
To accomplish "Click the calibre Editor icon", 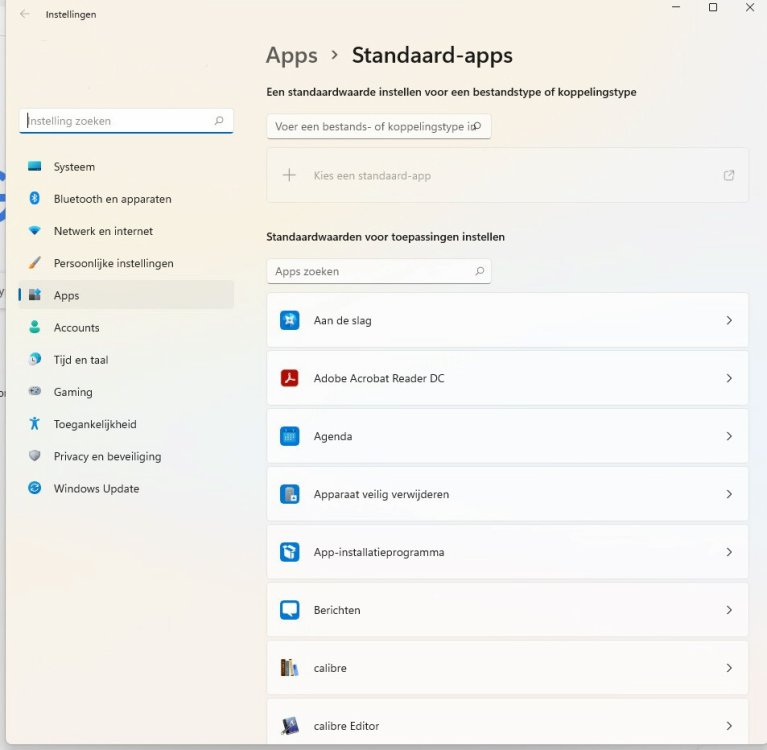I will 290,726.
